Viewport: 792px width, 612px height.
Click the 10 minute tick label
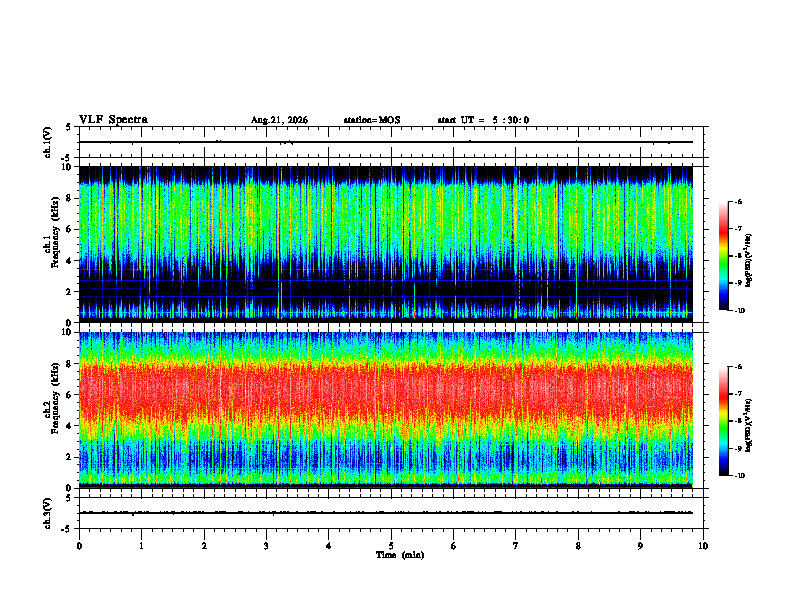click(x=703, y=546)
